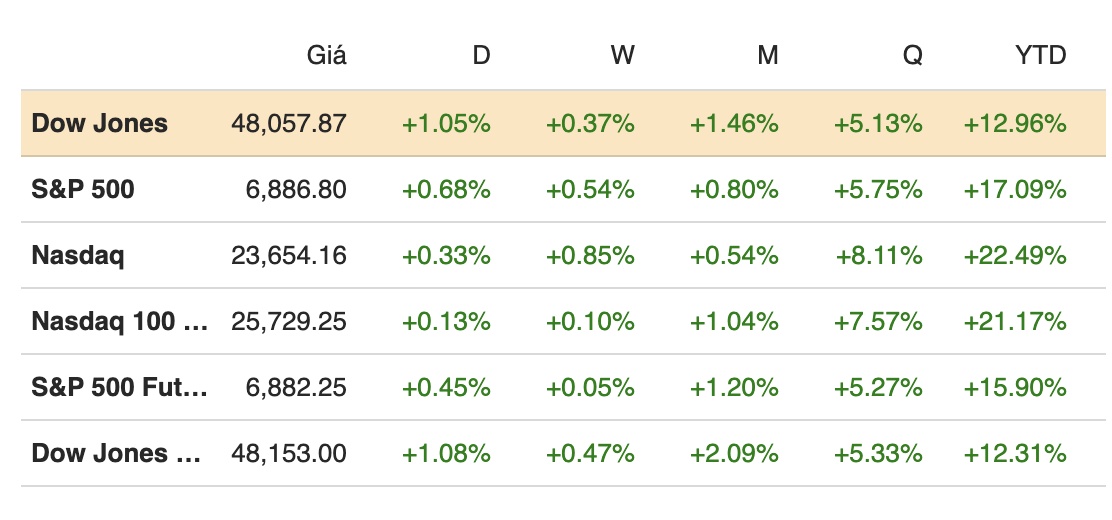Click the +0.05% weekly change value
The image size is (1112, 520).
click(590, 387)
